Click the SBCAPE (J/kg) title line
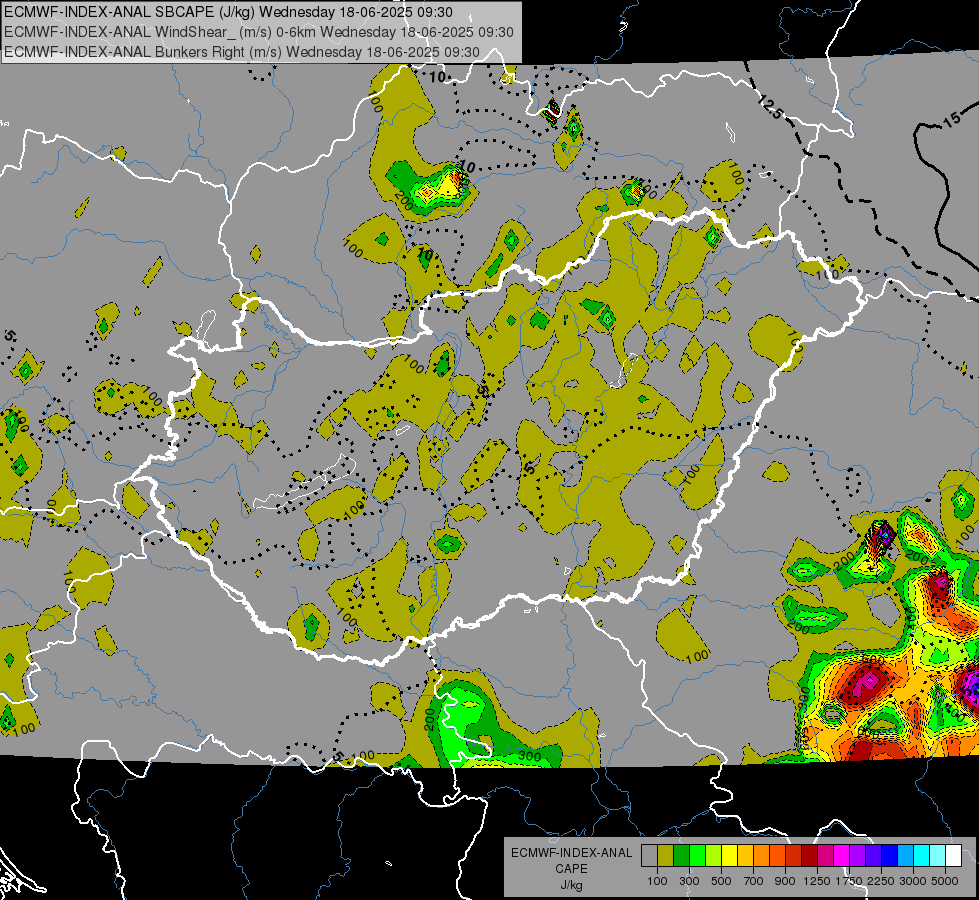The image size is (979, 900). point(229,12)
